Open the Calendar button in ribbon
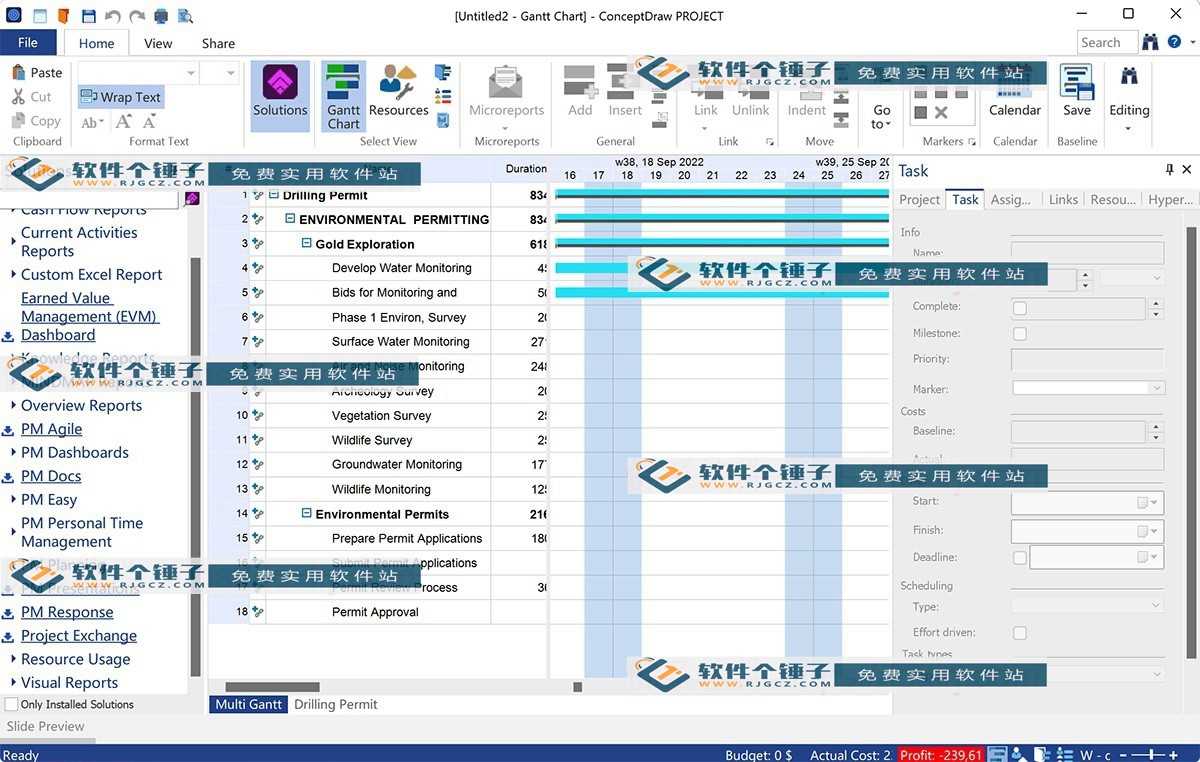This screenshot has width=1200, height=762. point(1015,92)
